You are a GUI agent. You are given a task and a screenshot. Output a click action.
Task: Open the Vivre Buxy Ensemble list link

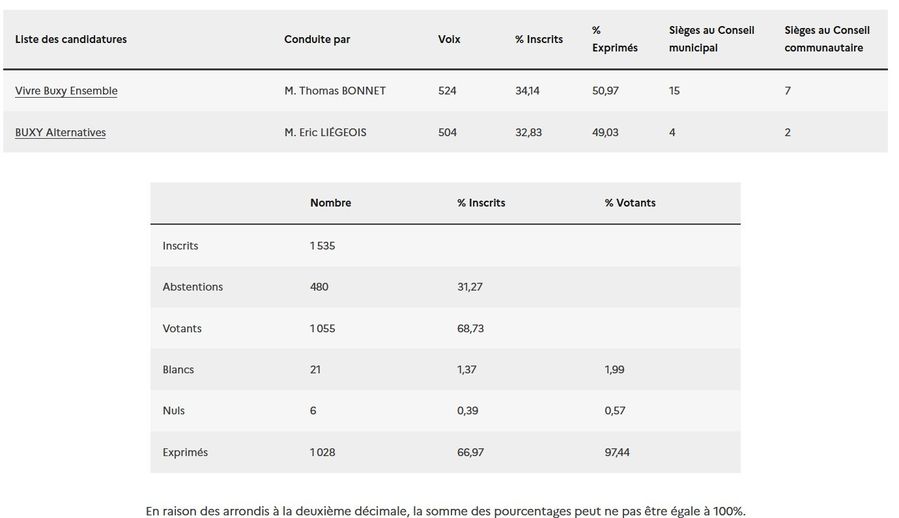[x=66, y=91]
